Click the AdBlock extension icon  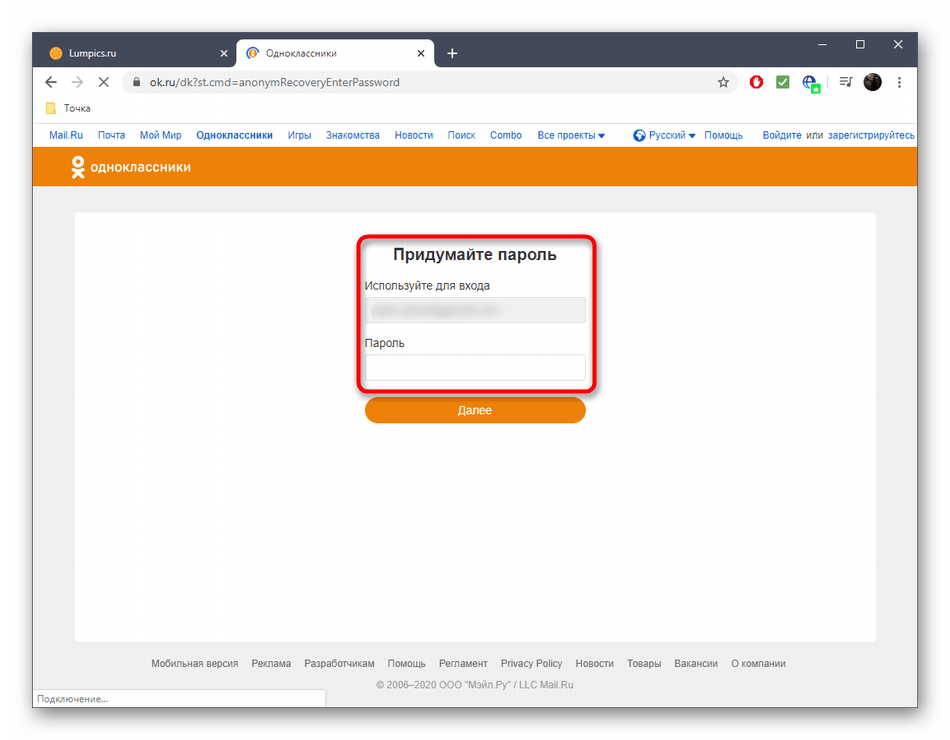[x=756, y=83]
